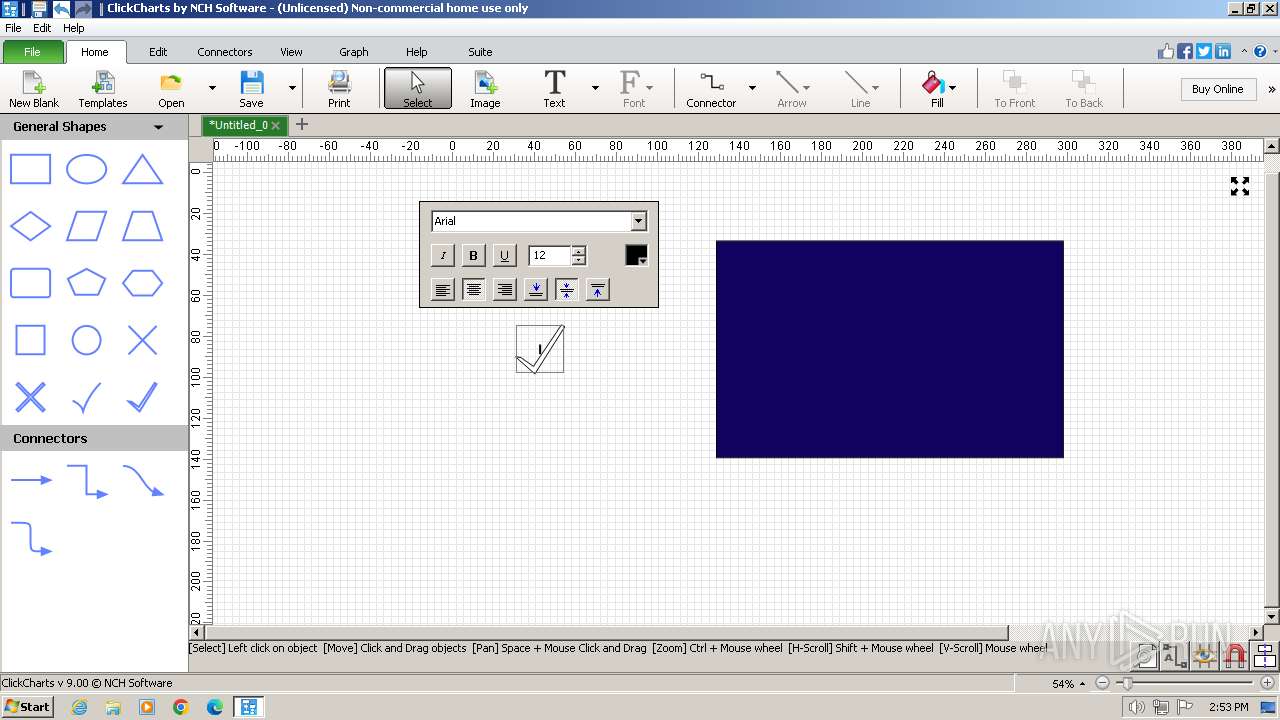Open the Windows Start menu
The image size is (1280, 720).
point(27,707)
